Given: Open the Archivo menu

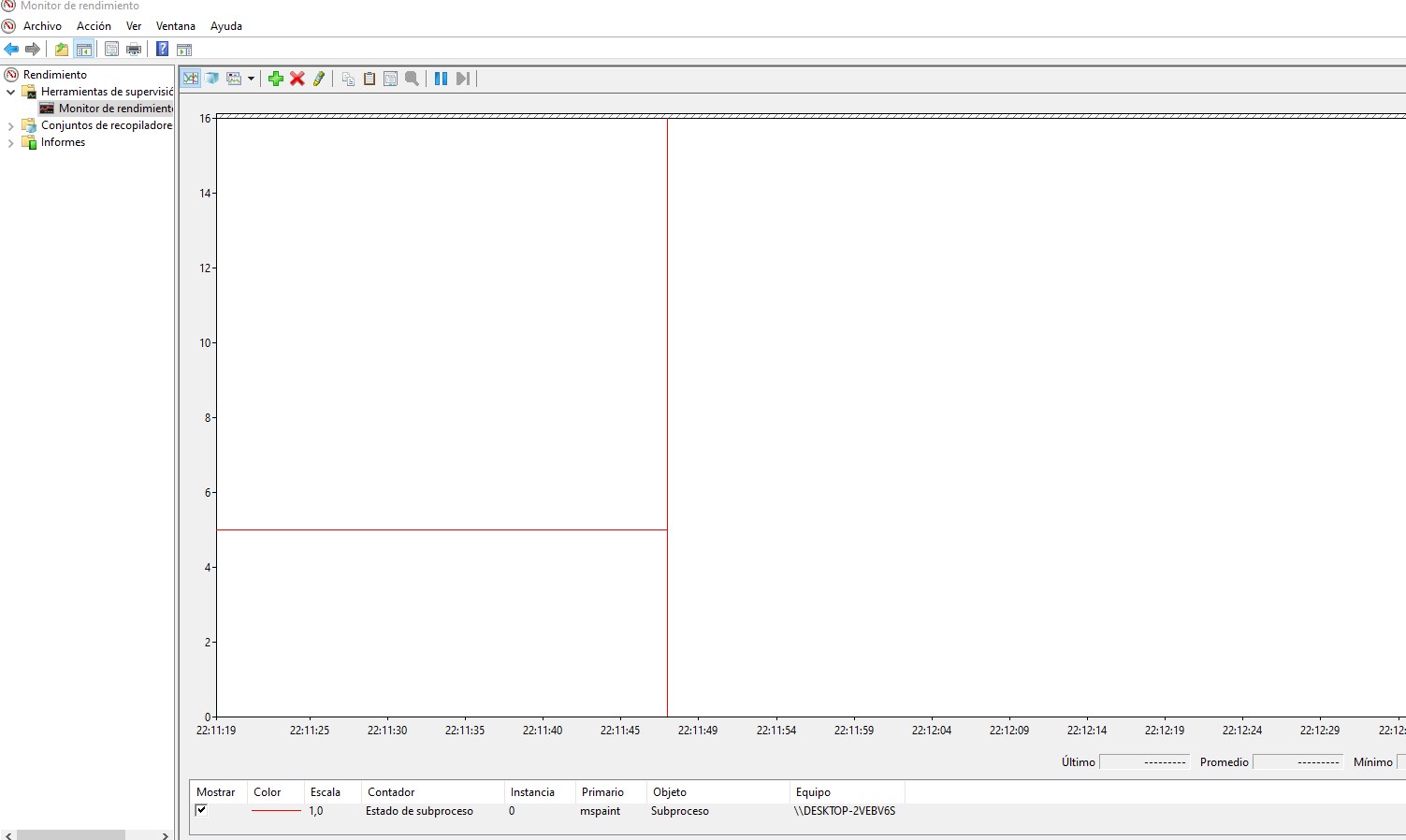Looking at the screenshot, I should coord(42,26).
